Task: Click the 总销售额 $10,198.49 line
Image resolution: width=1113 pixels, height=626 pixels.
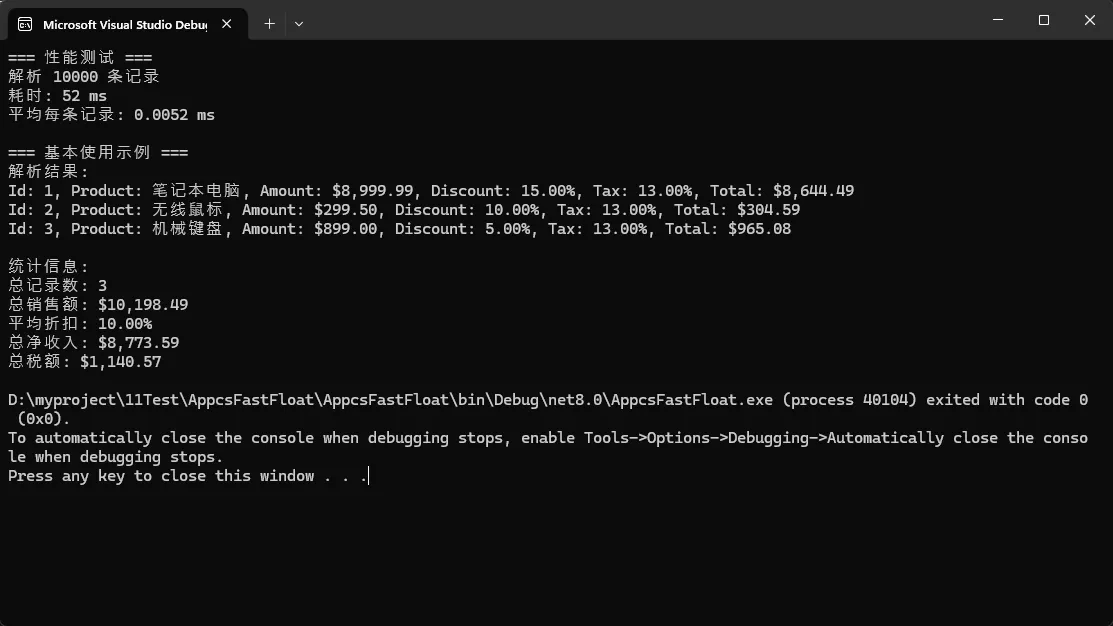Action: coord(98,304)
